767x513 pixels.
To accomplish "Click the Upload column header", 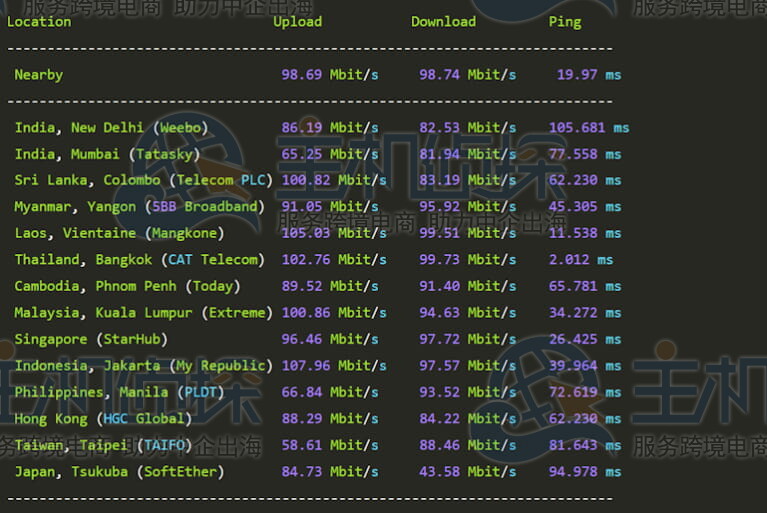I will (298, 21).
